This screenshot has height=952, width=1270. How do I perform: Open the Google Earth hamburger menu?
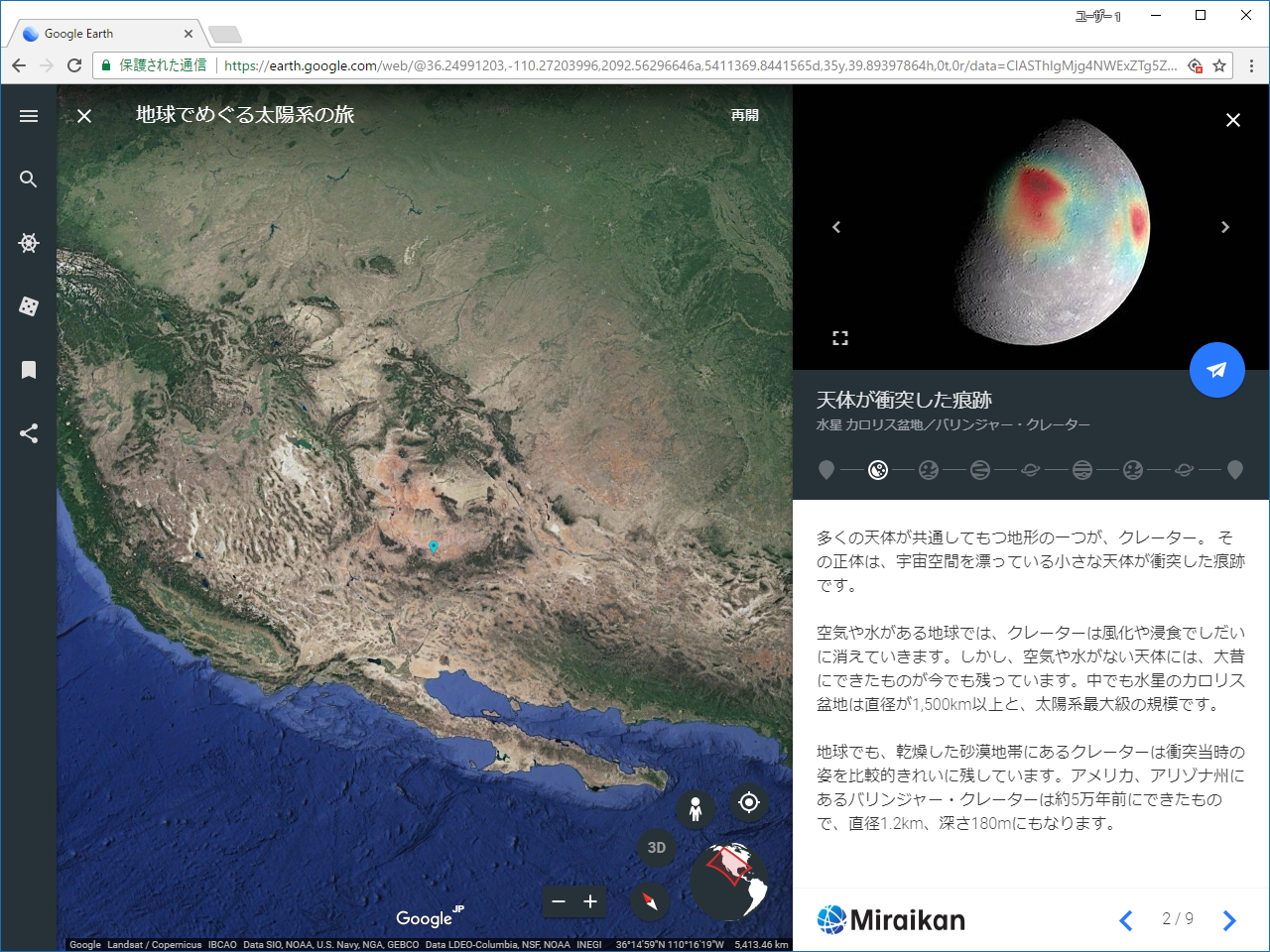tap(29, 116)
